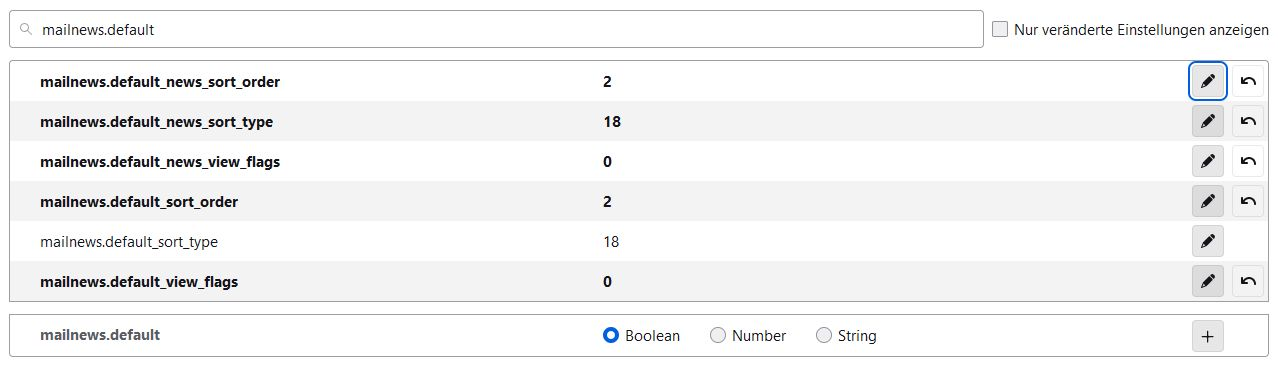
Task: Edit mailnews.default_news_view_flags with pencil icon
Action: tap(1208, 161)
